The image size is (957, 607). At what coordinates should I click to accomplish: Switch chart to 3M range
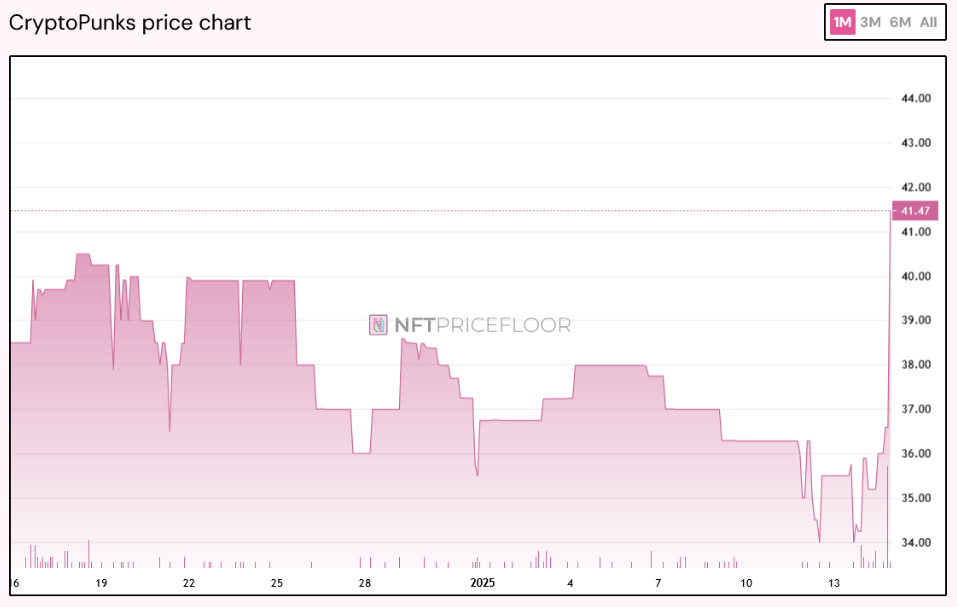tap(871, 22)
